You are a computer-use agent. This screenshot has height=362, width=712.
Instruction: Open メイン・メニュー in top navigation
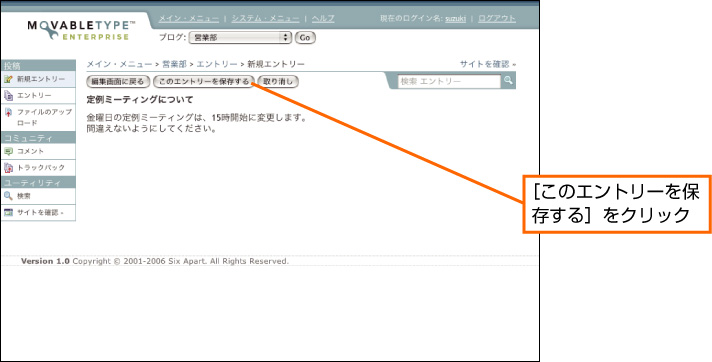[x=189, y=19]
